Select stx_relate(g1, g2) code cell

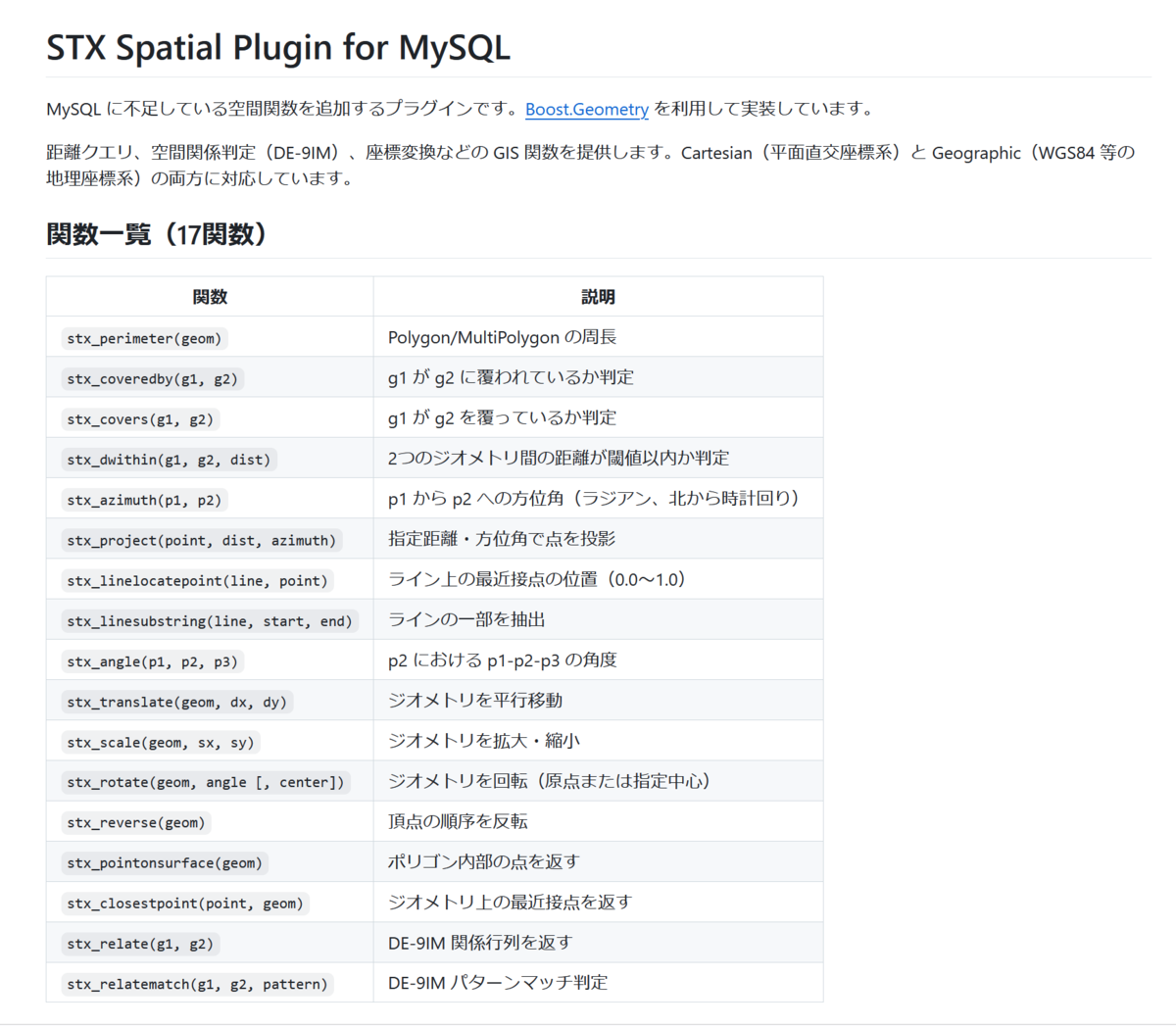140,944
